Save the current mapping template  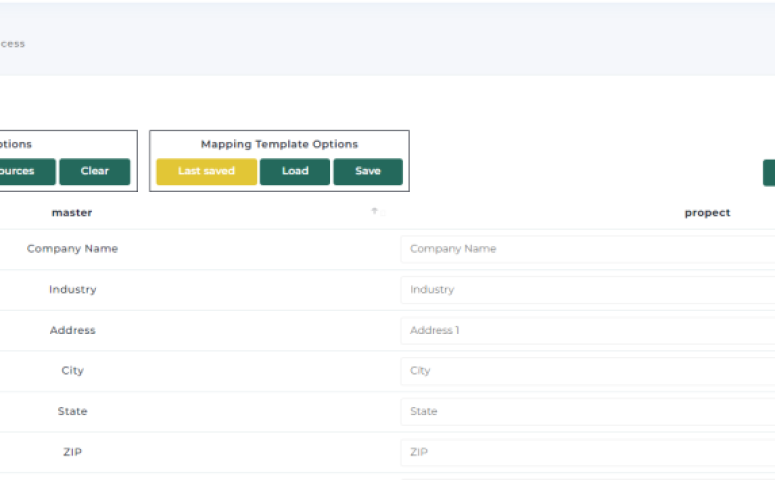pyautogui.click(x=368, y=172)
